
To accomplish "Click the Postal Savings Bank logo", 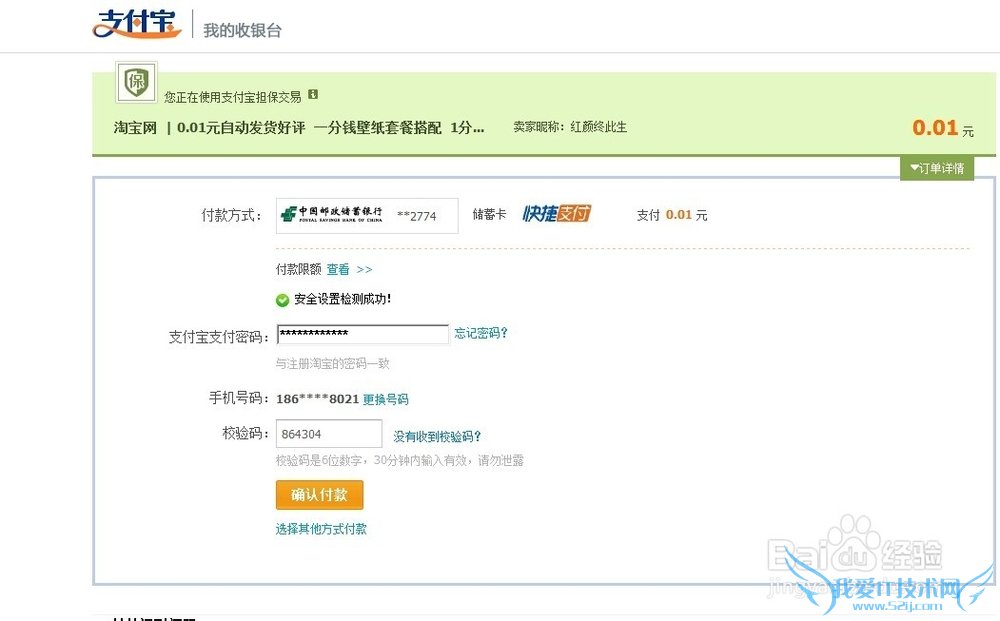I will coord(332,214).
